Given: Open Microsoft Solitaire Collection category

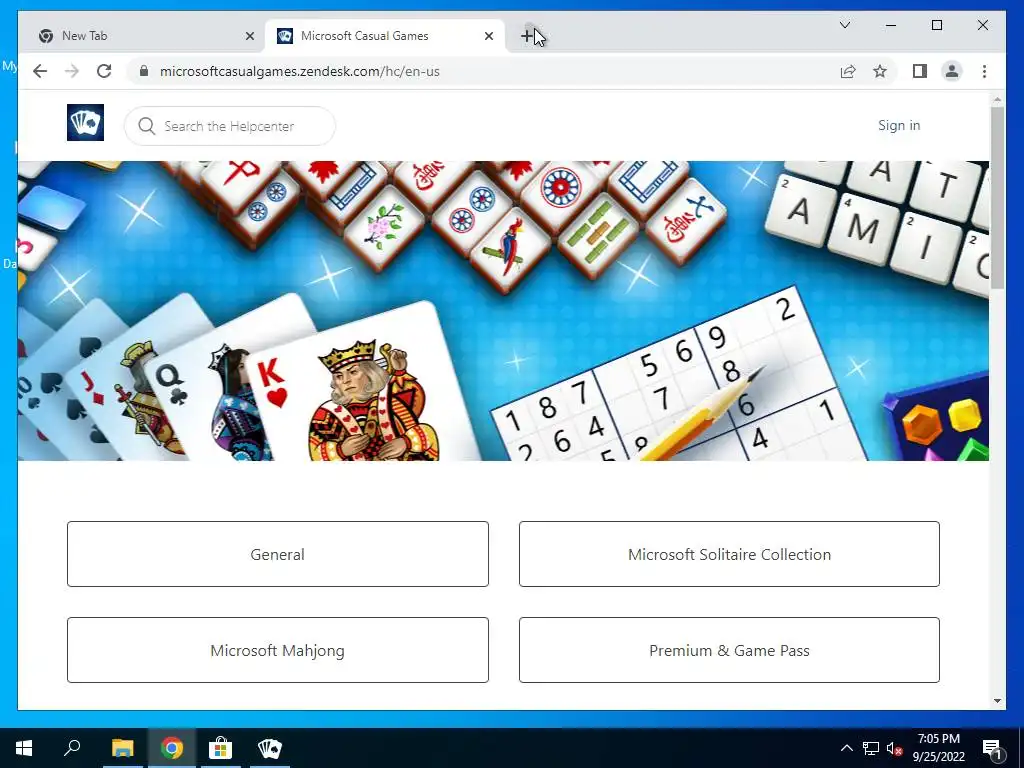Looking at the screenshot, I should [x=729, y=554].
